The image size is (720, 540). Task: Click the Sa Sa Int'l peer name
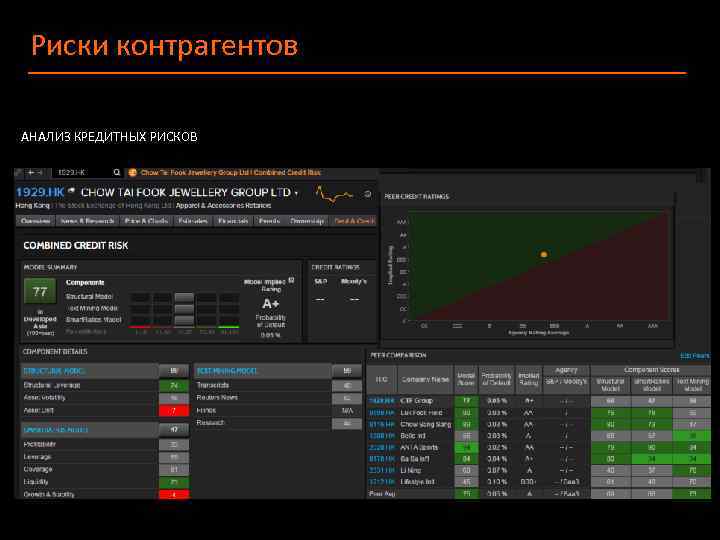click(415, 459)
